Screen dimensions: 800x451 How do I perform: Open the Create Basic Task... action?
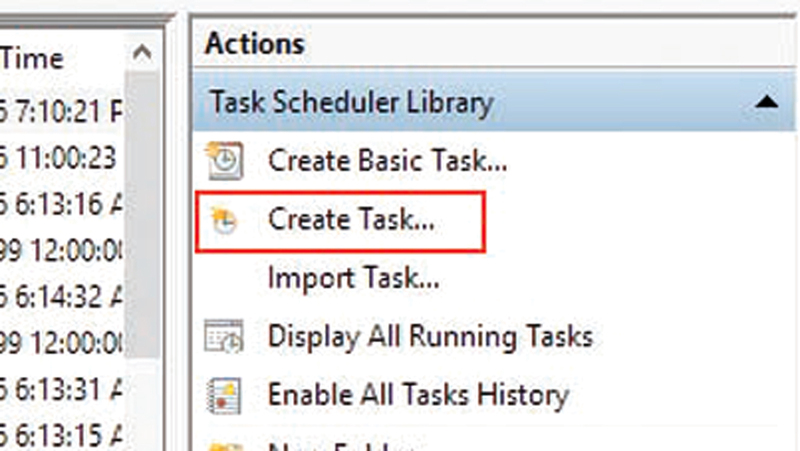click(x=387, y=162)
